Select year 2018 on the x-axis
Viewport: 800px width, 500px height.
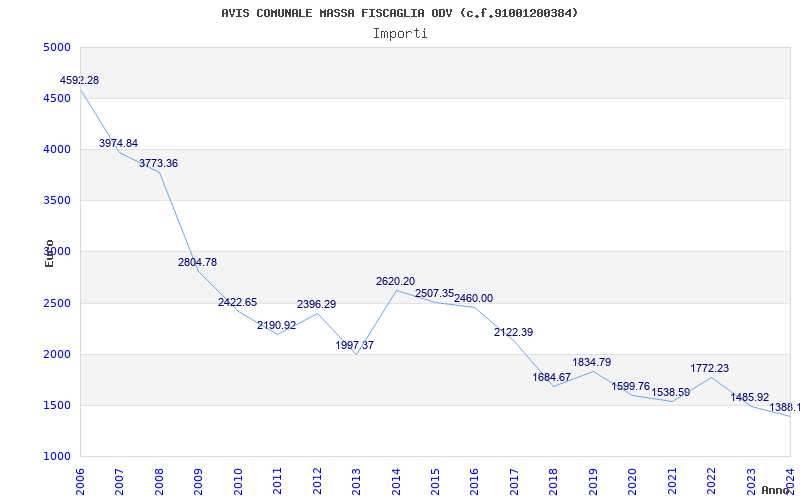click(554, 481)
